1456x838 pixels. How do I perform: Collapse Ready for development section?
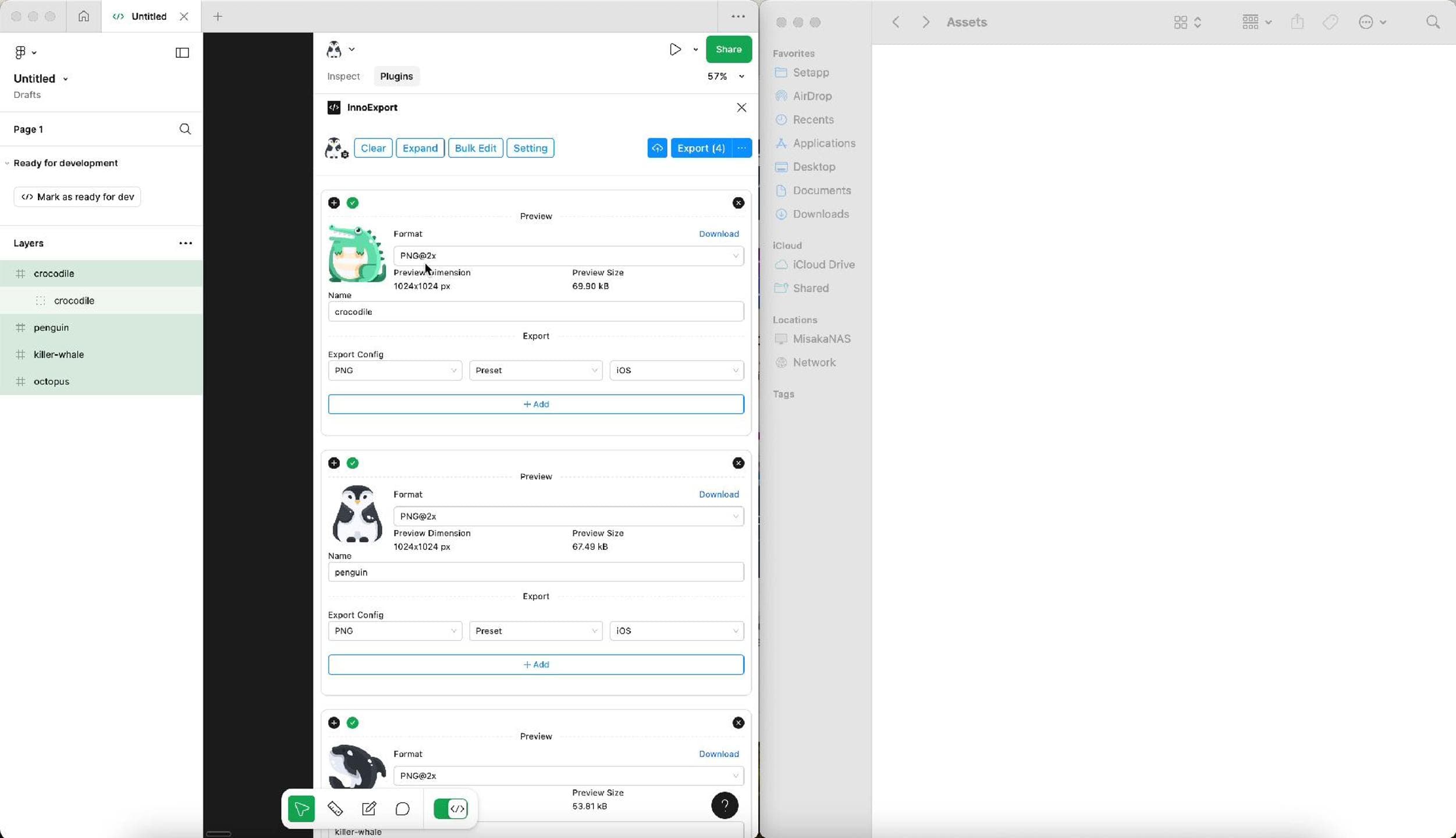7,163
